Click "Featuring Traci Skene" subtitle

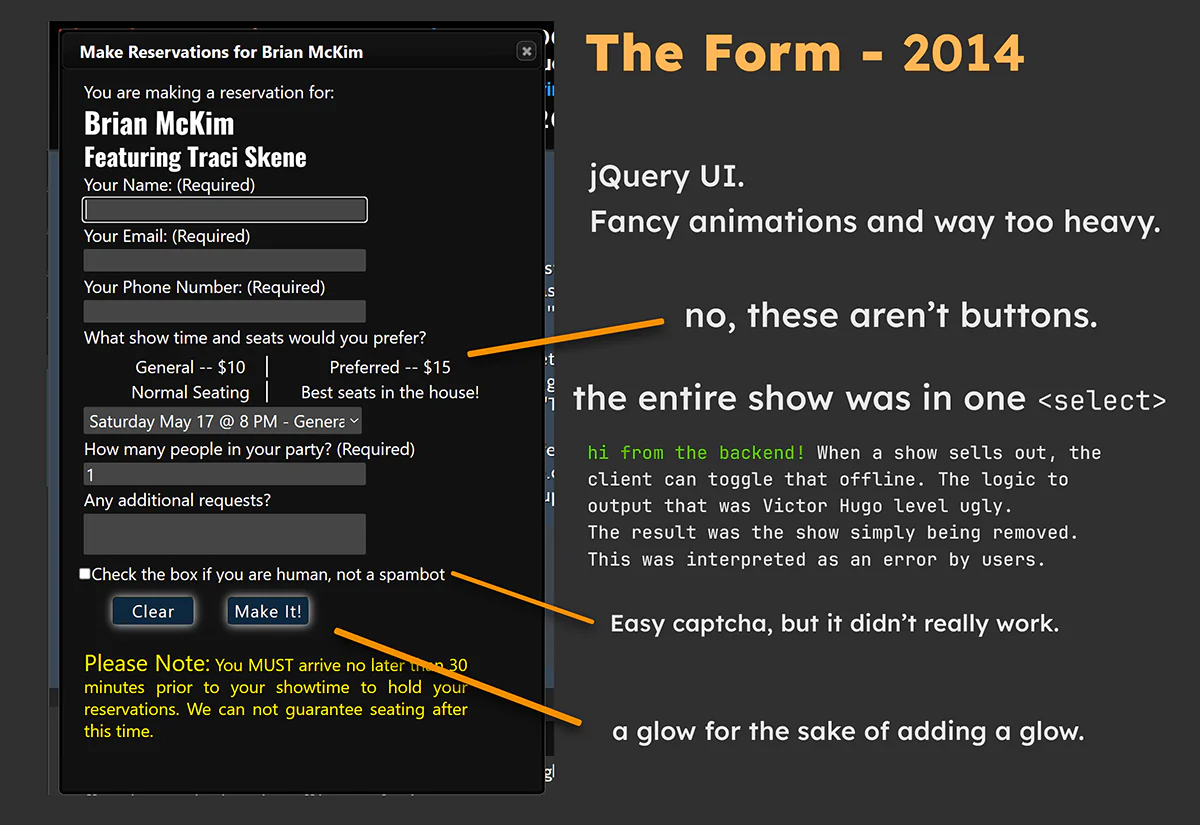point(195,157)
